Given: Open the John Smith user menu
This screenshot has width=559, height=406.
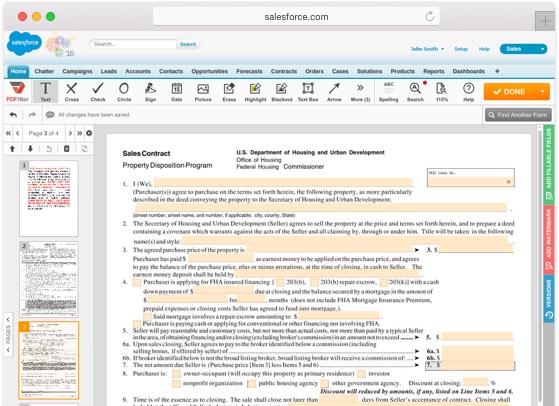Looking at the screenshot, I should (x=427, y=49).
